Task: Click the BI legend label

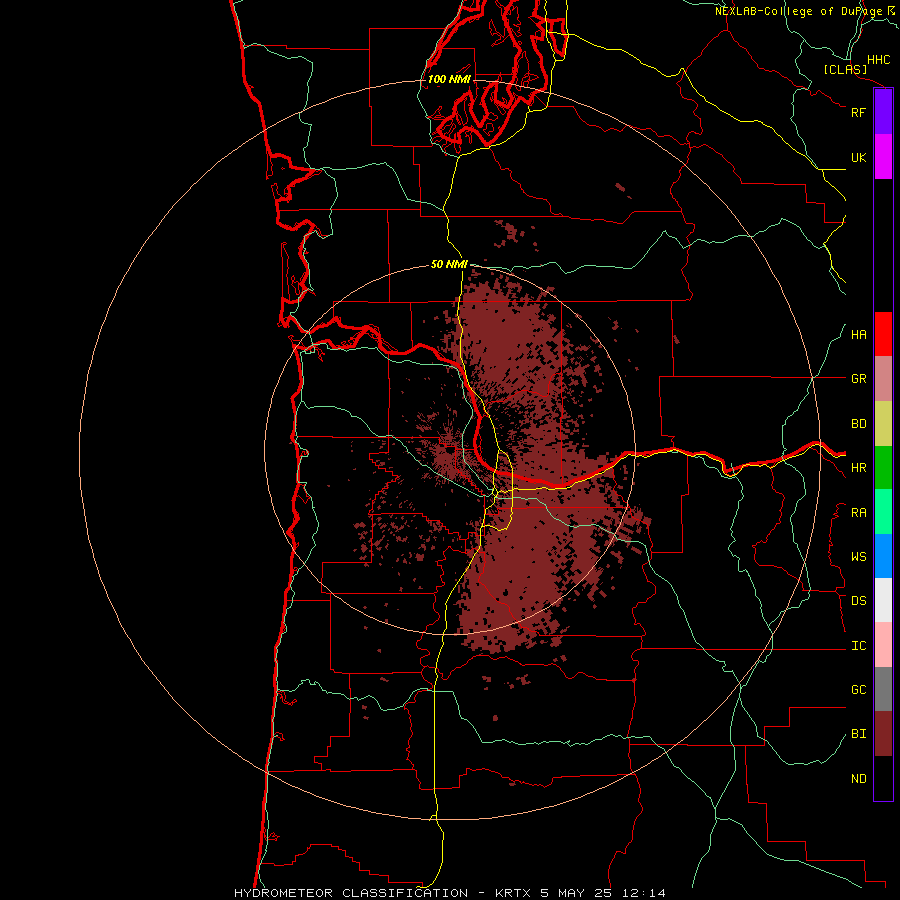Action: (x=859, y=734)
